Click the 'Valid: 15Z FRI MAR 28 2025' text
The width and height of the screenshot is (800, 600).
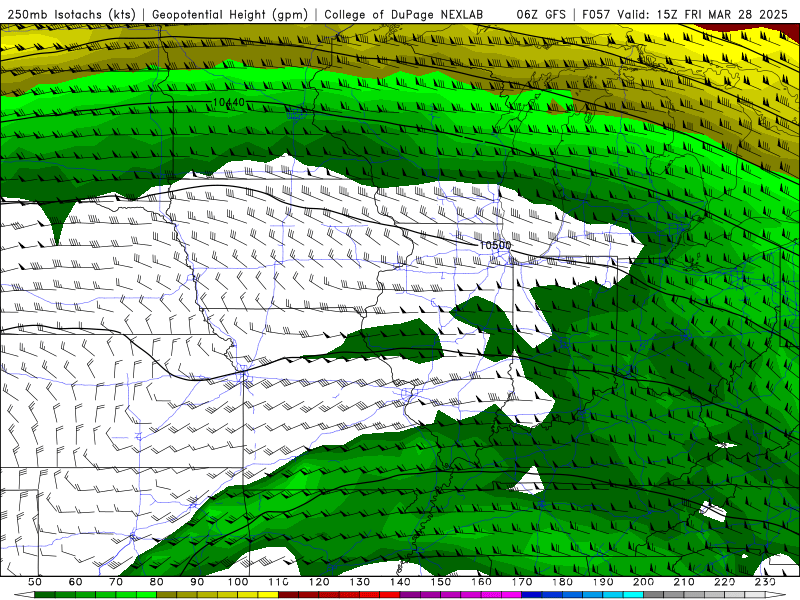tap(703, 14)
